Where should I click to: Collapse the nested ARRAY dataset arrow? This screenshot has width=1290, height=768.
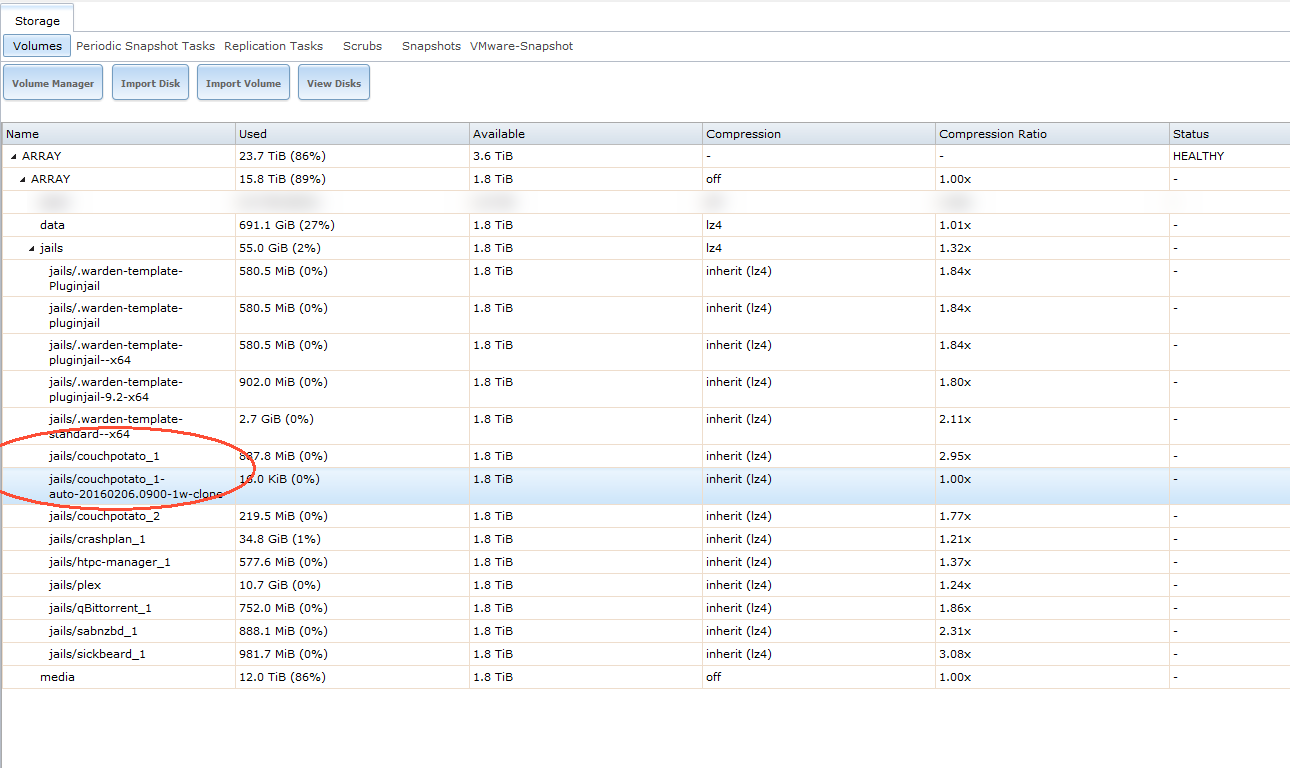pos(22,180)
